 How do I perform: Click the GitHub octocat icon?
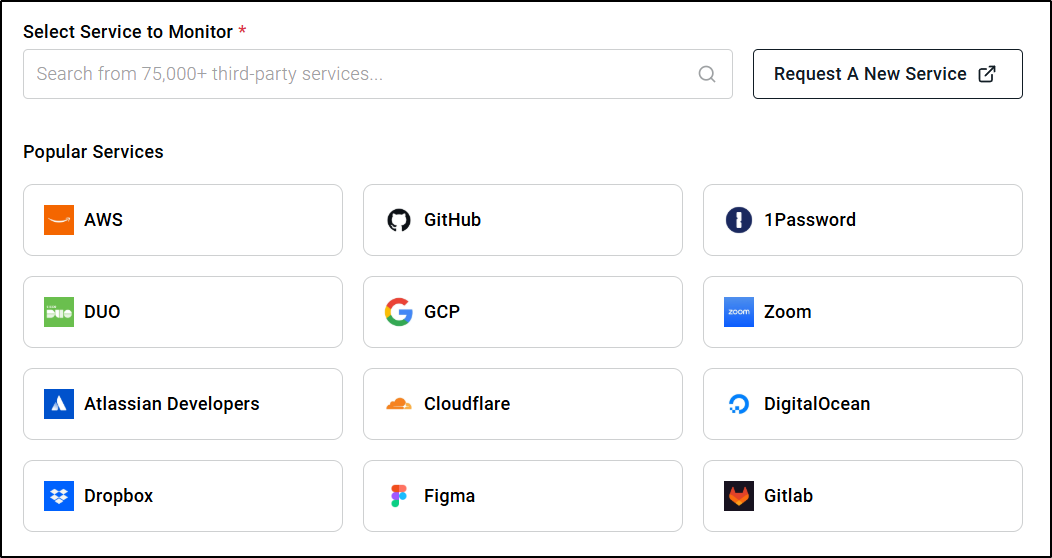[399, 220]
